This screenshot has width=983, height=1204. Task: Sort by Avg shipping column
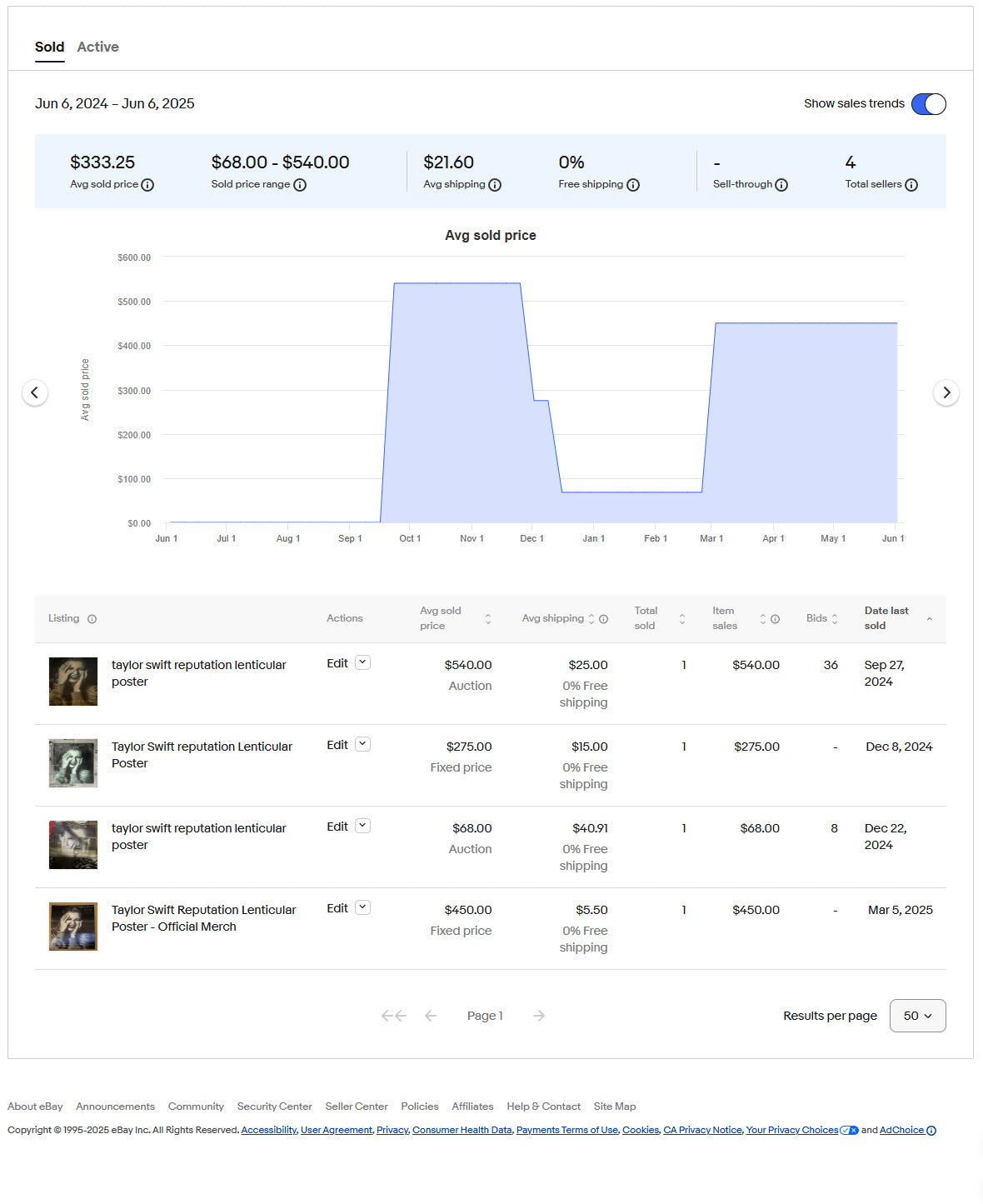591,619
